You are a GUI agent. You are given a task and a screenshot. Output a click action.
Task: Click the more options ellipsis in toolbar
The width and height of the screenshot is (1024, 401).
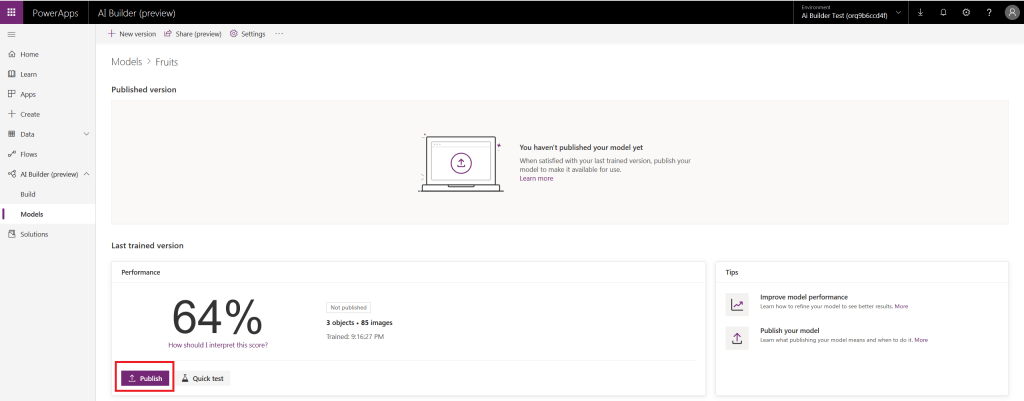[x=279, y=34]
